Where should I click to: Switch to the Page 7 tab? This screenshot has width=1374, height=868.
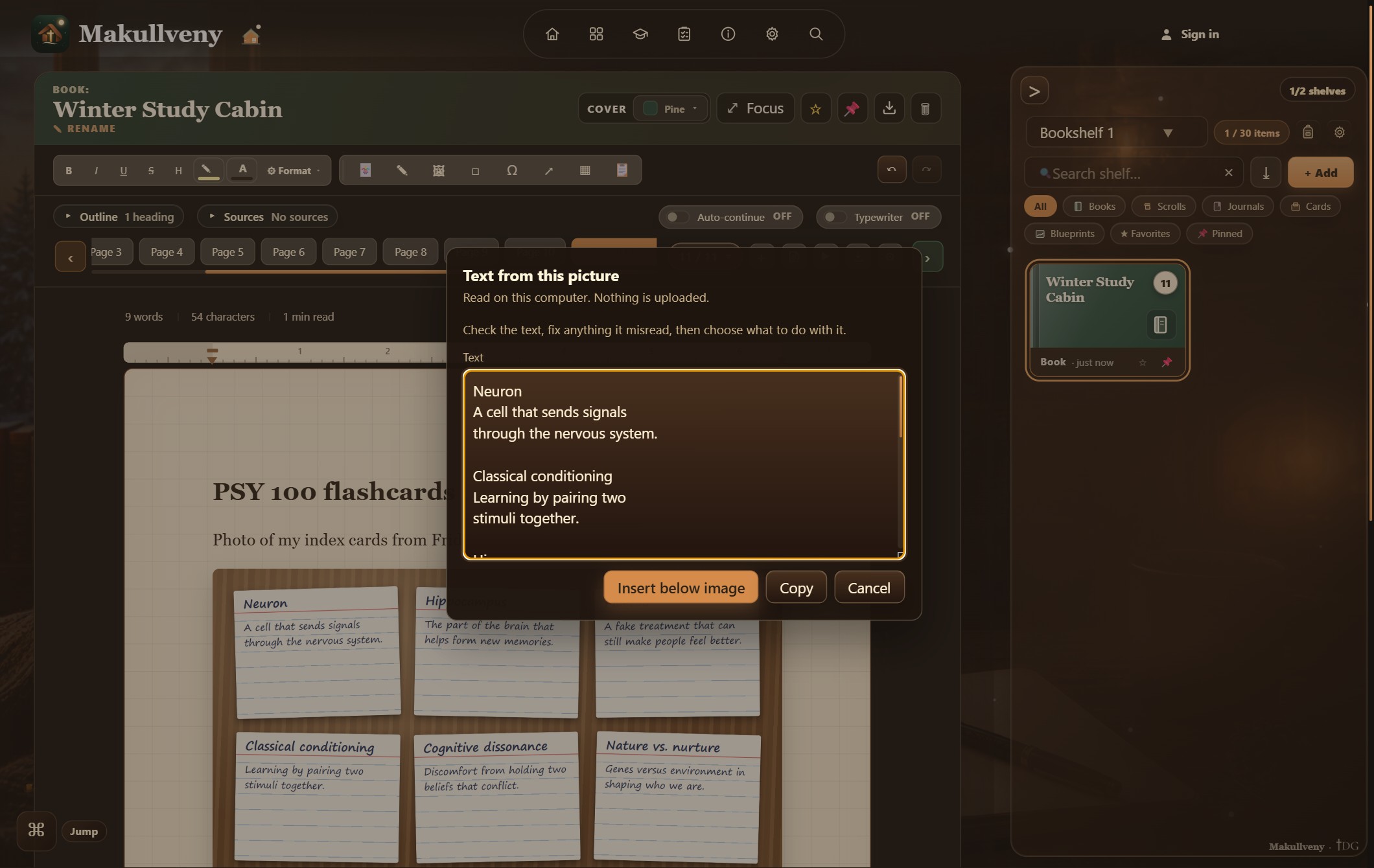349,252
